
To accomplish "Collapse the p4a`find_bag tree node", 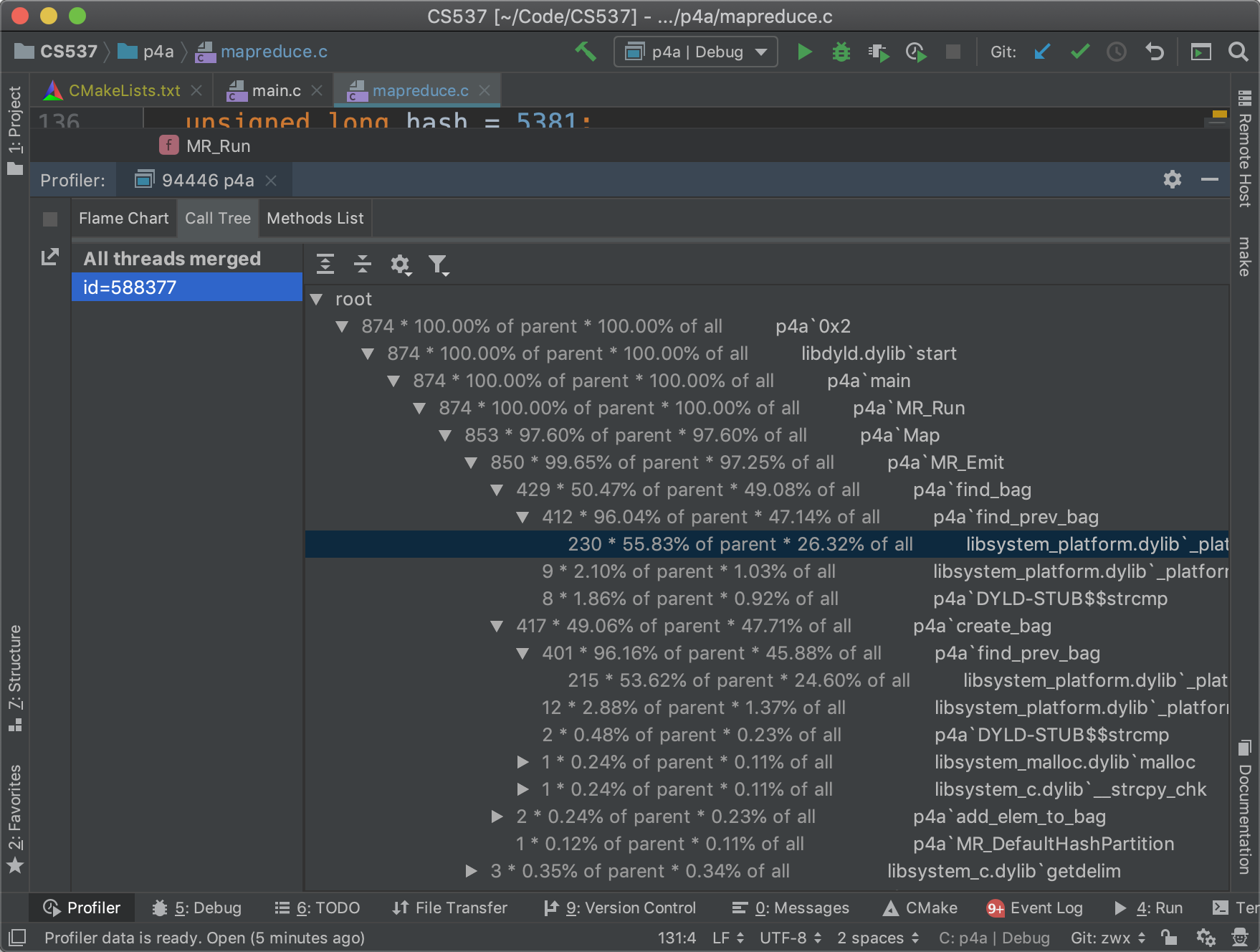I will pyautogui.click(x=497, y=490).
